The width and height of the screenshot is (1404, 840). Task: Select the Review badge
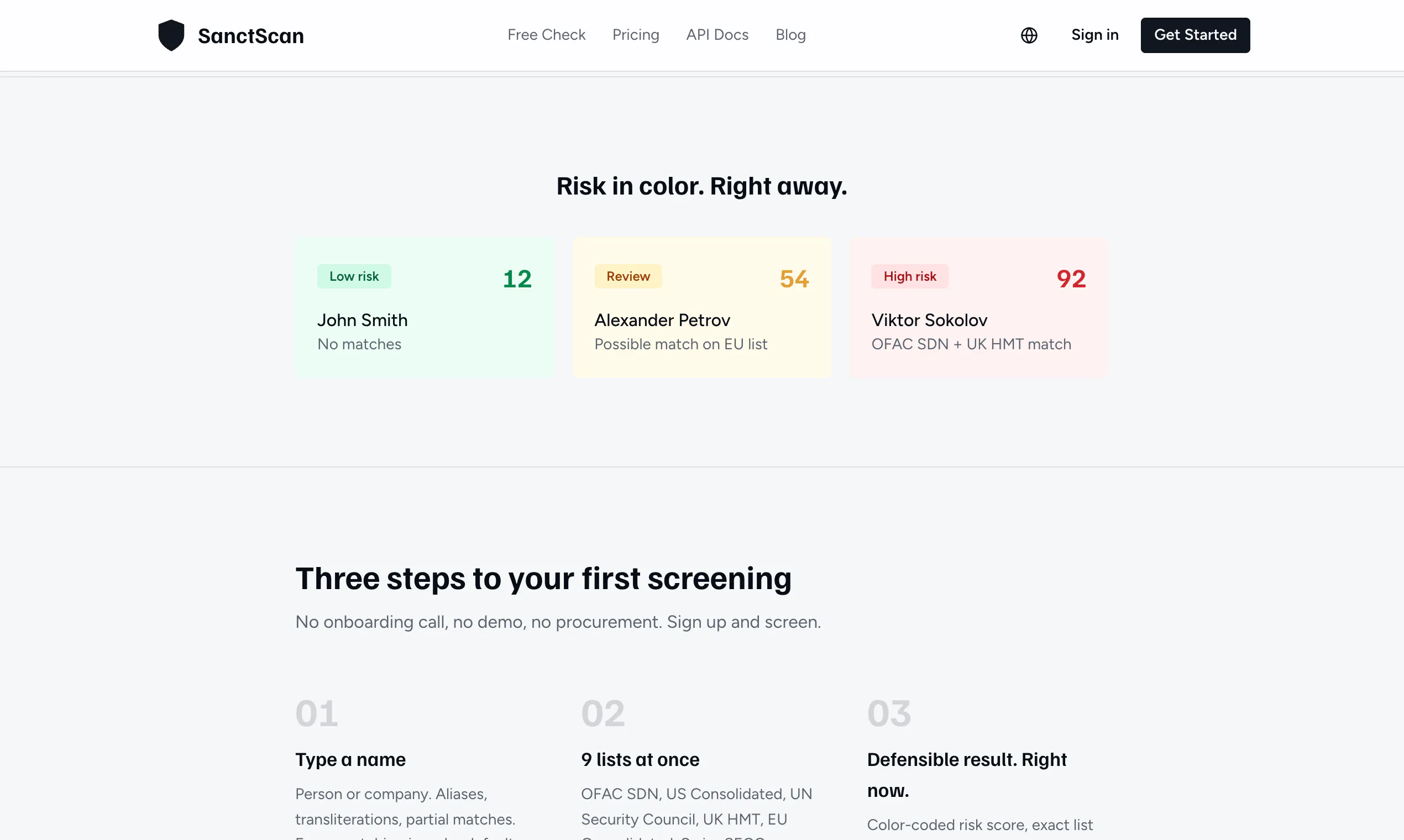[x=628, y=276]
